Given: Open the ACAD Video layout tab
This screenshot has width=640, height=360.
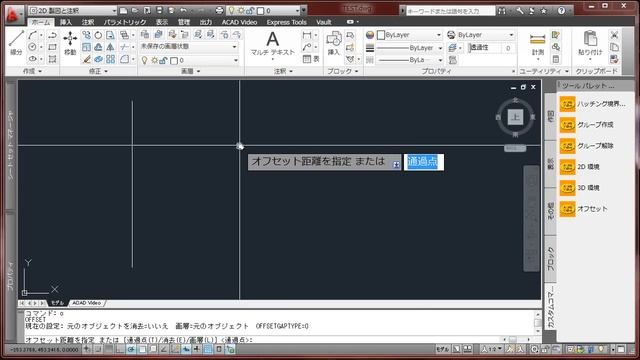Looking at the screenshot, I should tap(87, 303).
